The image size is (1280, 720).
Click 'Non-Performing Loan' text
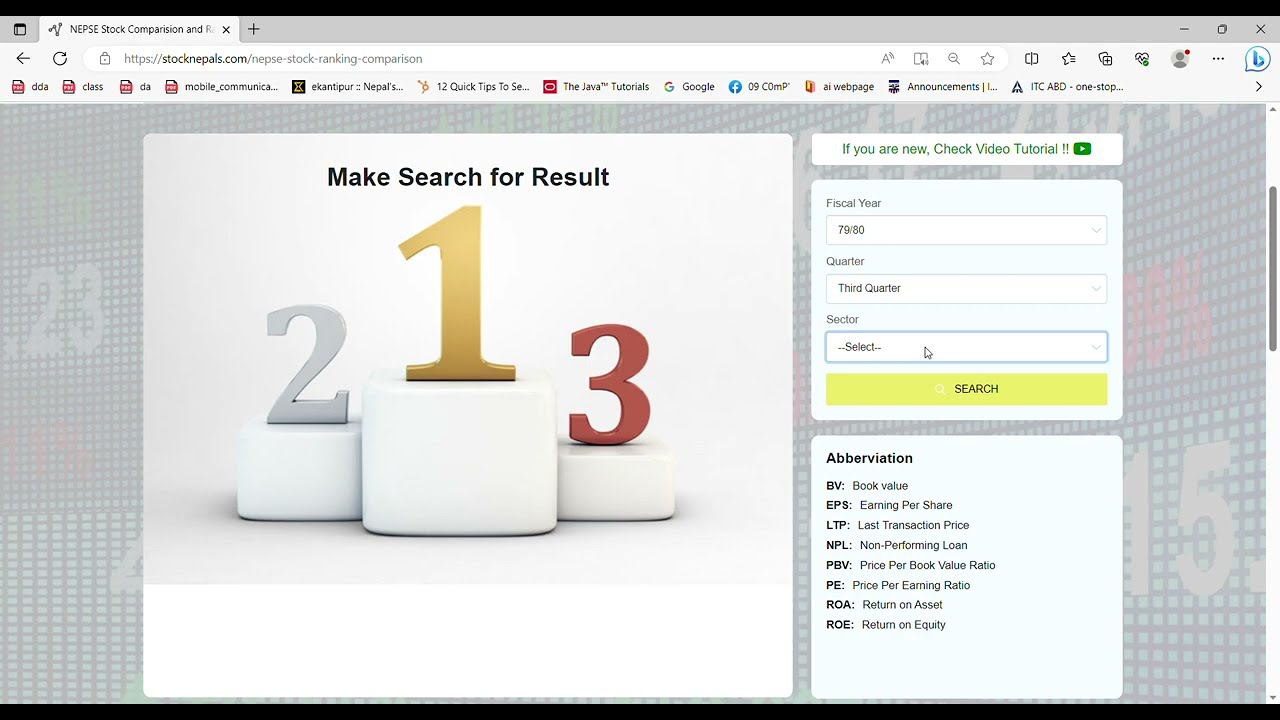click(913, 545)
